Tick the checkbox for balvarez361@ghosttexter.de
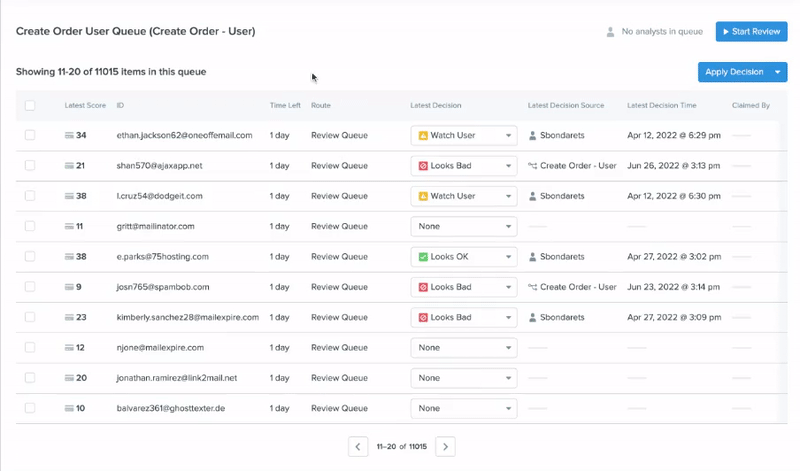The image size is (800, 471). (x=30, y=408)
